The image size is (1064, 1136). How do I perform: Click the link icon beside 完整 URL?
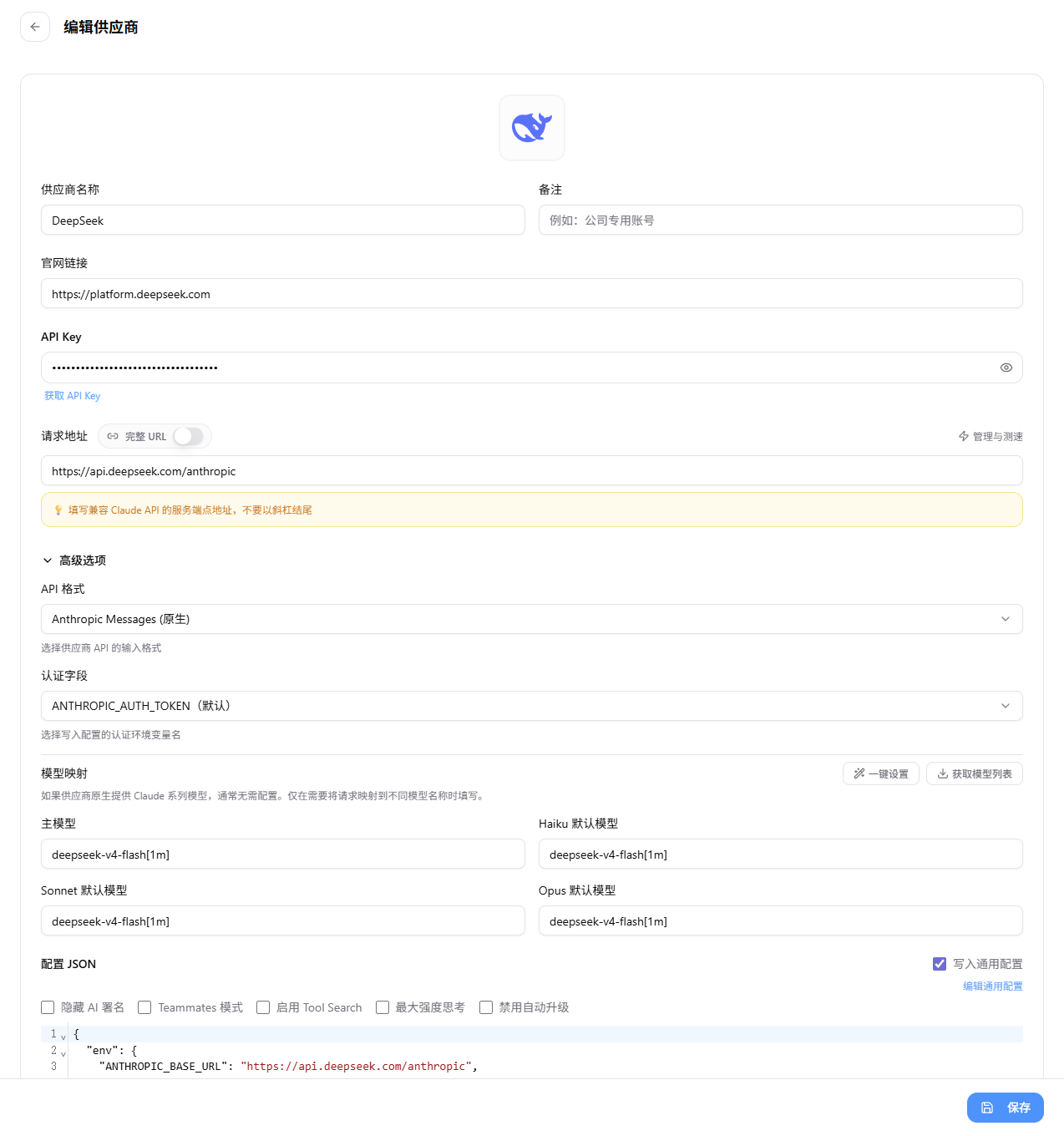[x=113, y=436]
